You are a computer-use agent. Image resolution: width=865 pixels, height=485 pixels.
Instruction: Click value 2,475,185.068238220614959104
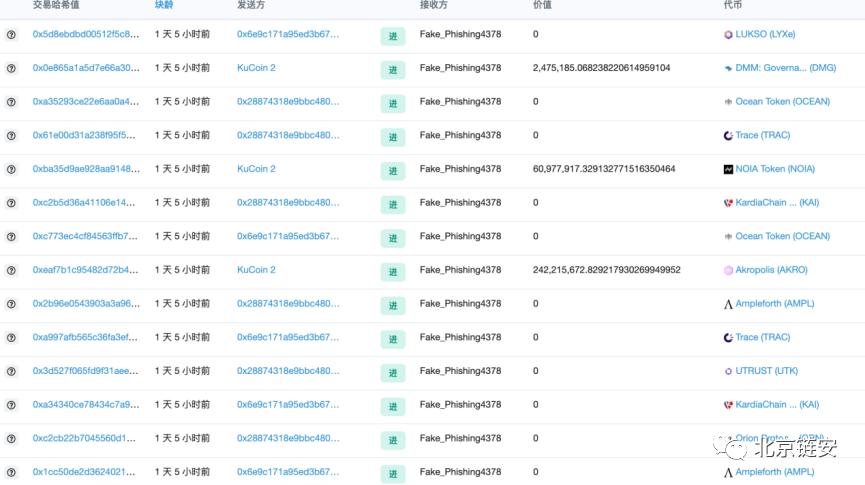pyautogui.click(x=601, y=68)
